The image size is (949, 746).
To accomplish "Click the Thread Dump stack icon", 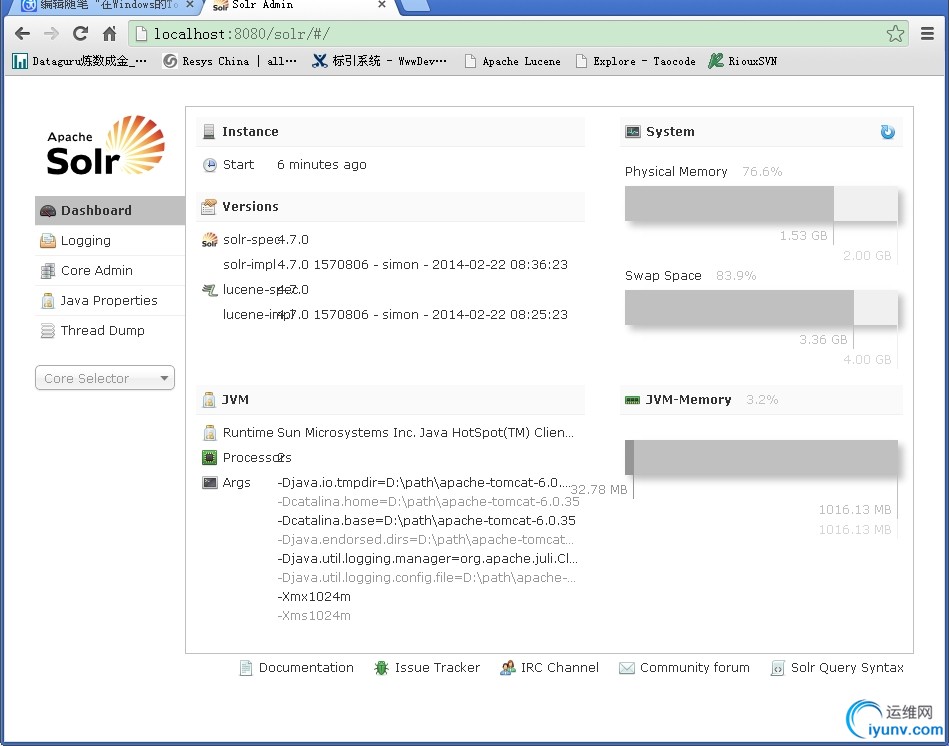I will click(x=48, y=331).
